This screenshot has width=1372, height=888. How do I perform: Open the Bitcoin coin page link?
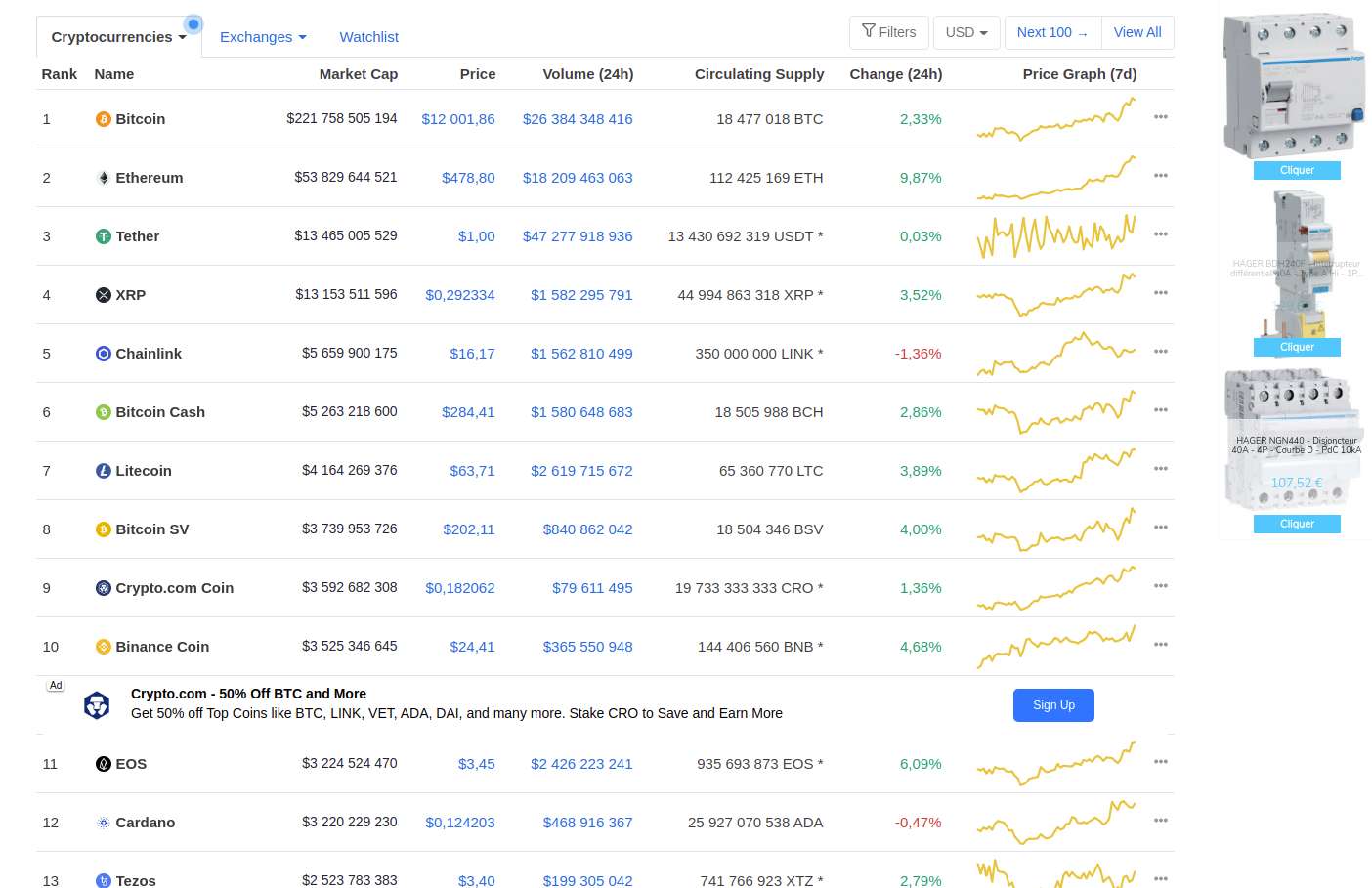pyautogui.click(x=141, y=119)
